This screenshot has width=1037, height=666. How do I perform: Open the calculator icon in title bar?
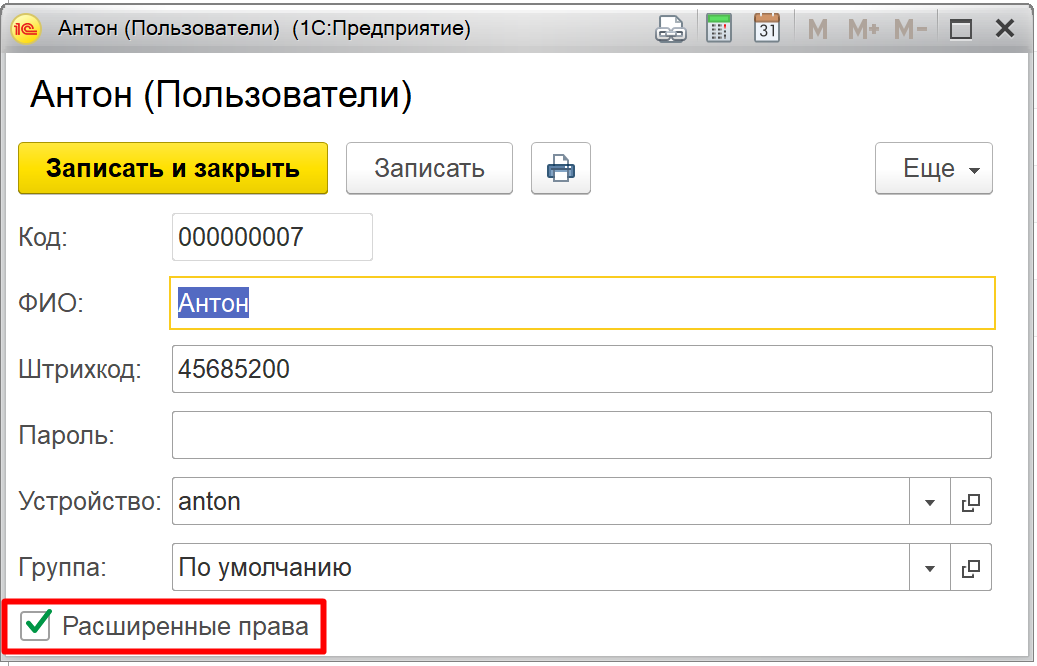click(x=719, y=28)
